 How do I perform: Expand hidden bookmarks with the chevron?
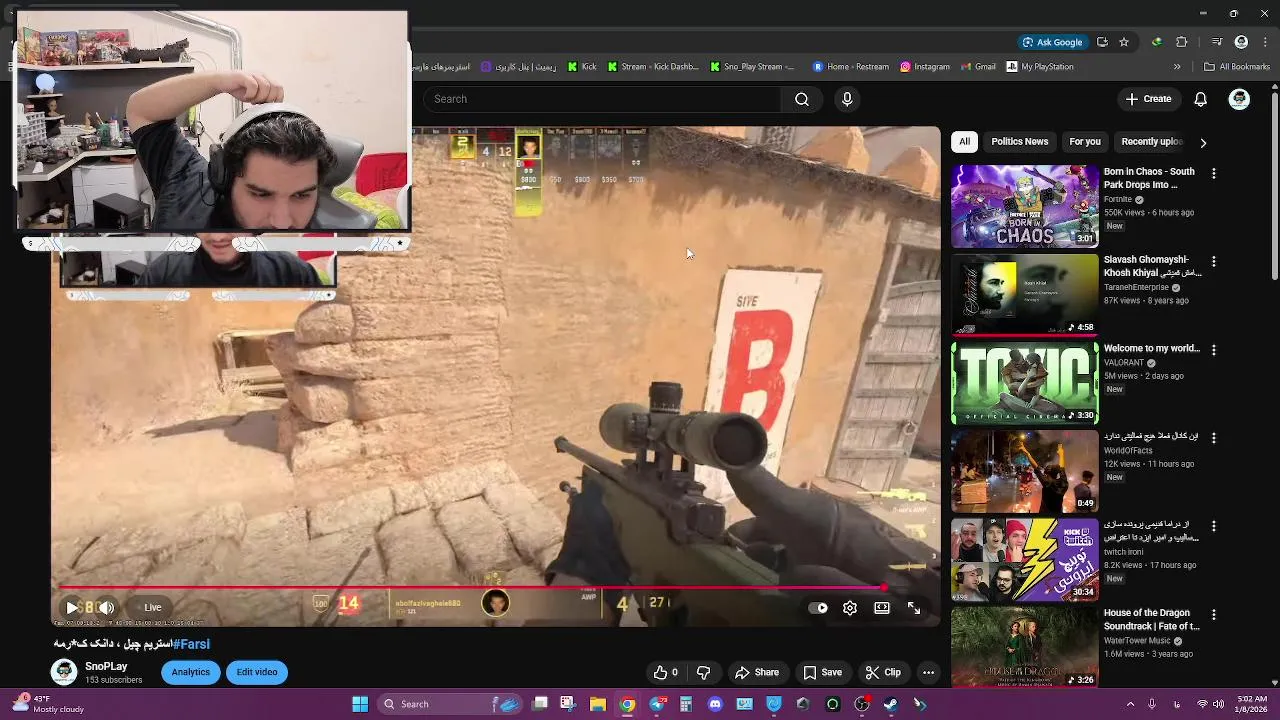pos(1177,67)
